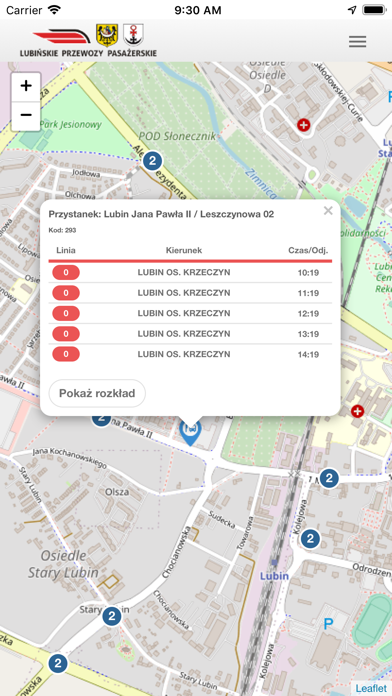Select the blue bus stop marker pin
The height and width of the screenshot is (696, 392).
click(x=190, y=432)
